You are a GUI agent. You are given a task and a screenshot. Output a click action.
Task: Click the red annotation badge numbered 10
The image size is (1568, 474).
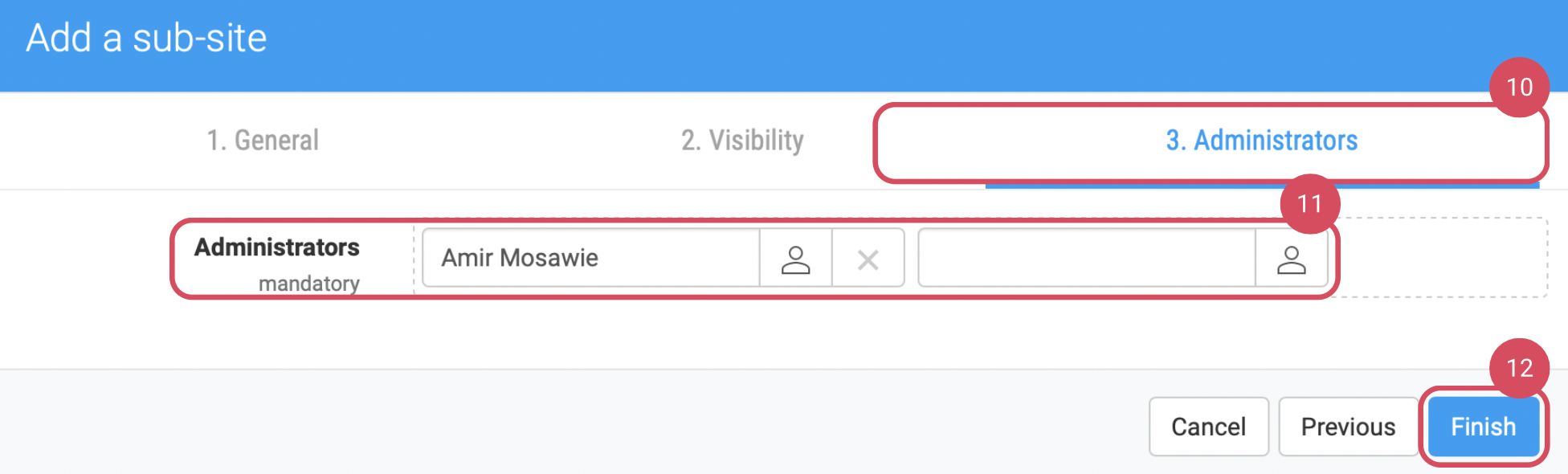pos(1519,87)
